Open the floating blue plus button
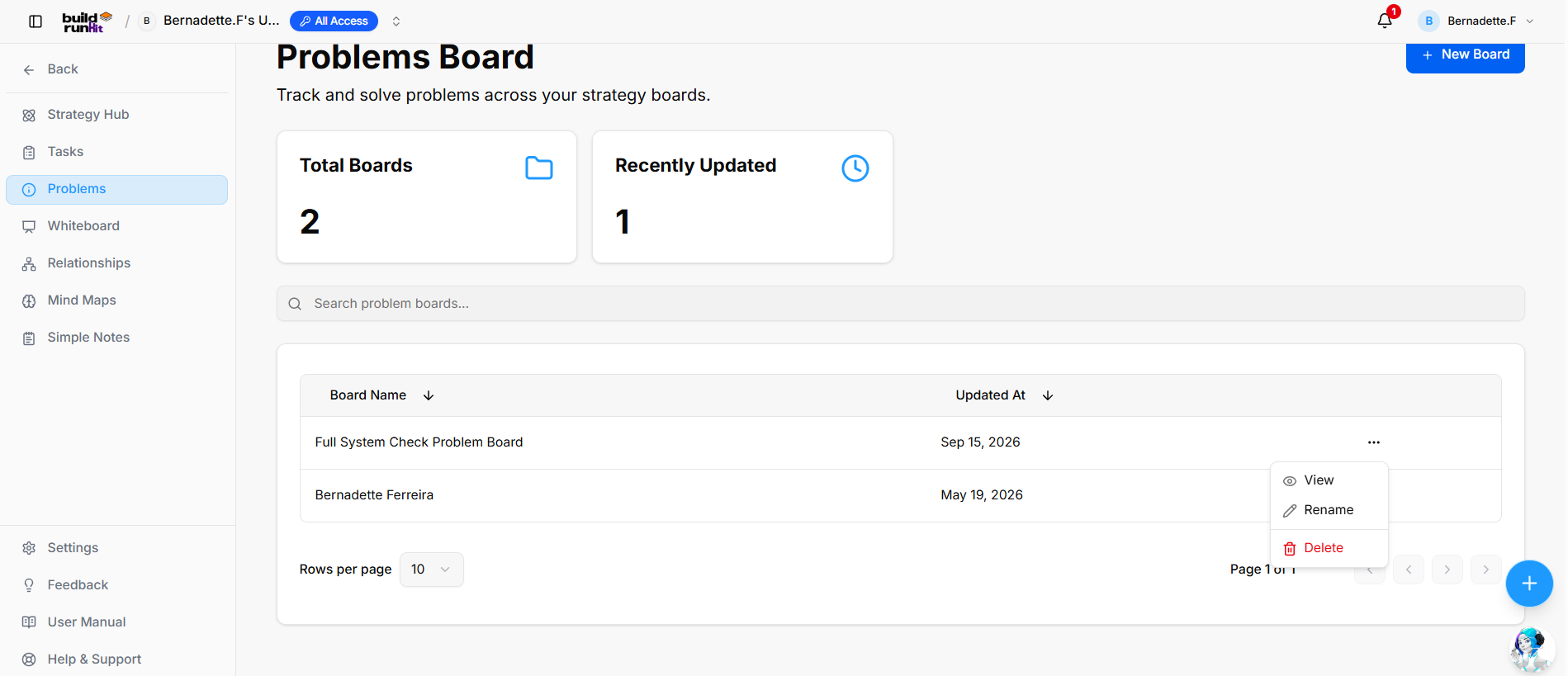Screen dimensions: 1568x676 pyautogui.click(x=1529, y=584)
